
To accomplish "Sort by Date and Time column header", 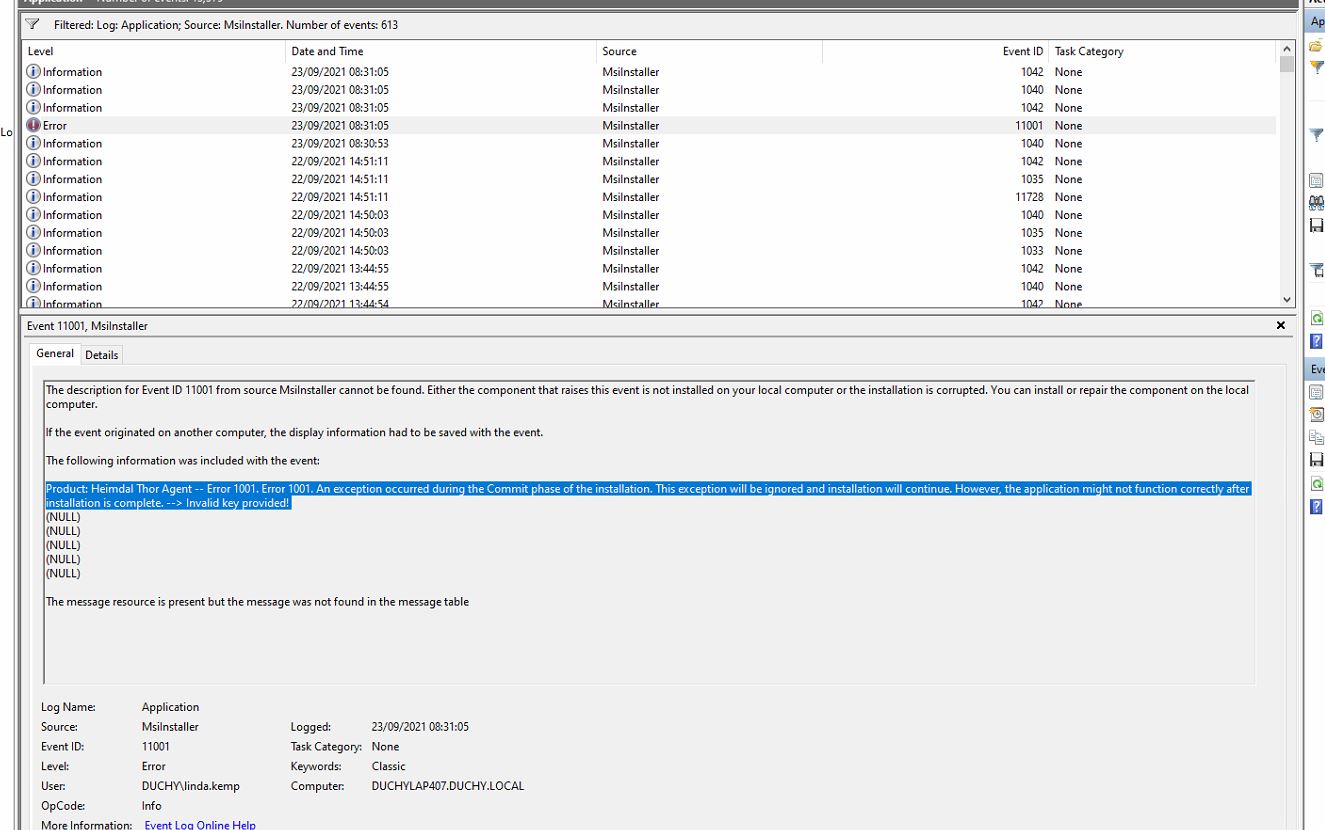I will click(x=441, y=51).
